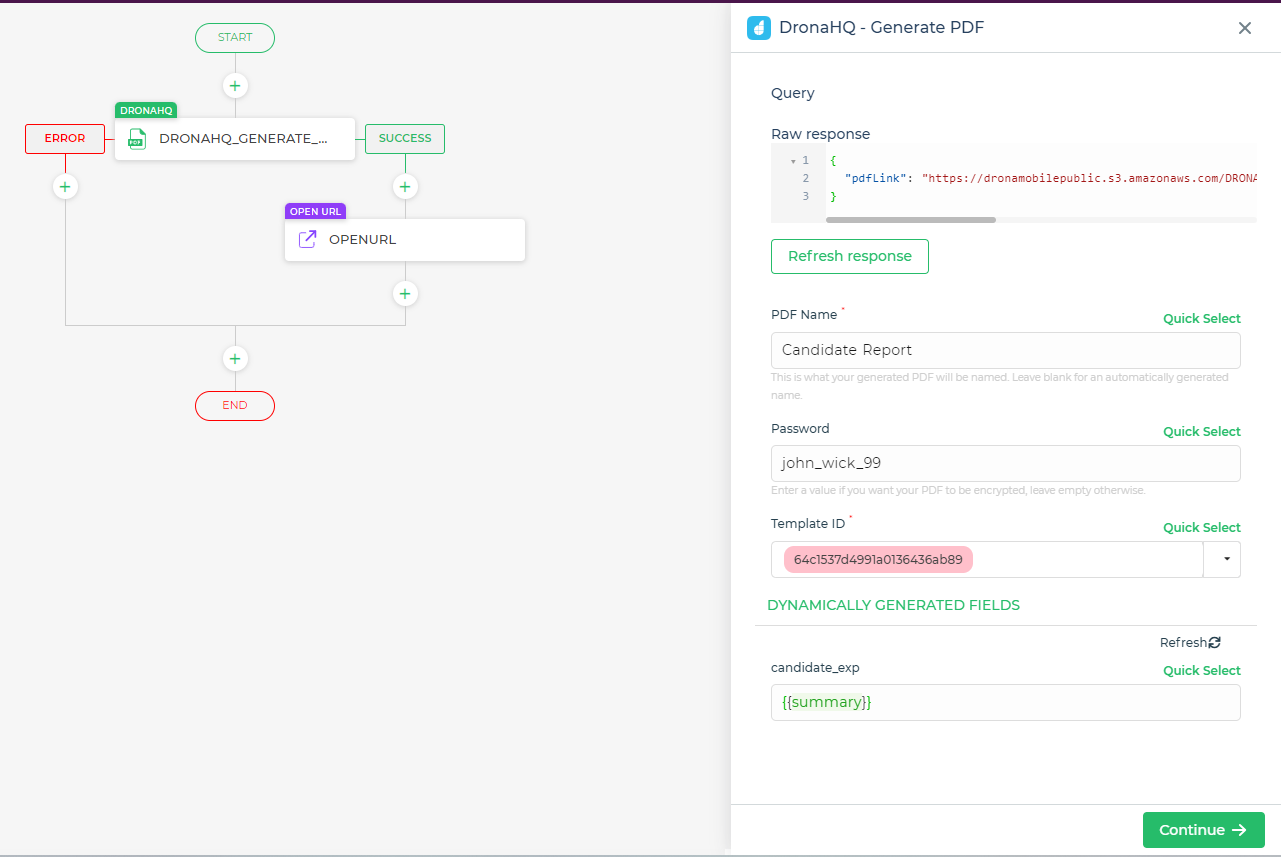Click the OPEN URL tag on node

coord(315,211)
